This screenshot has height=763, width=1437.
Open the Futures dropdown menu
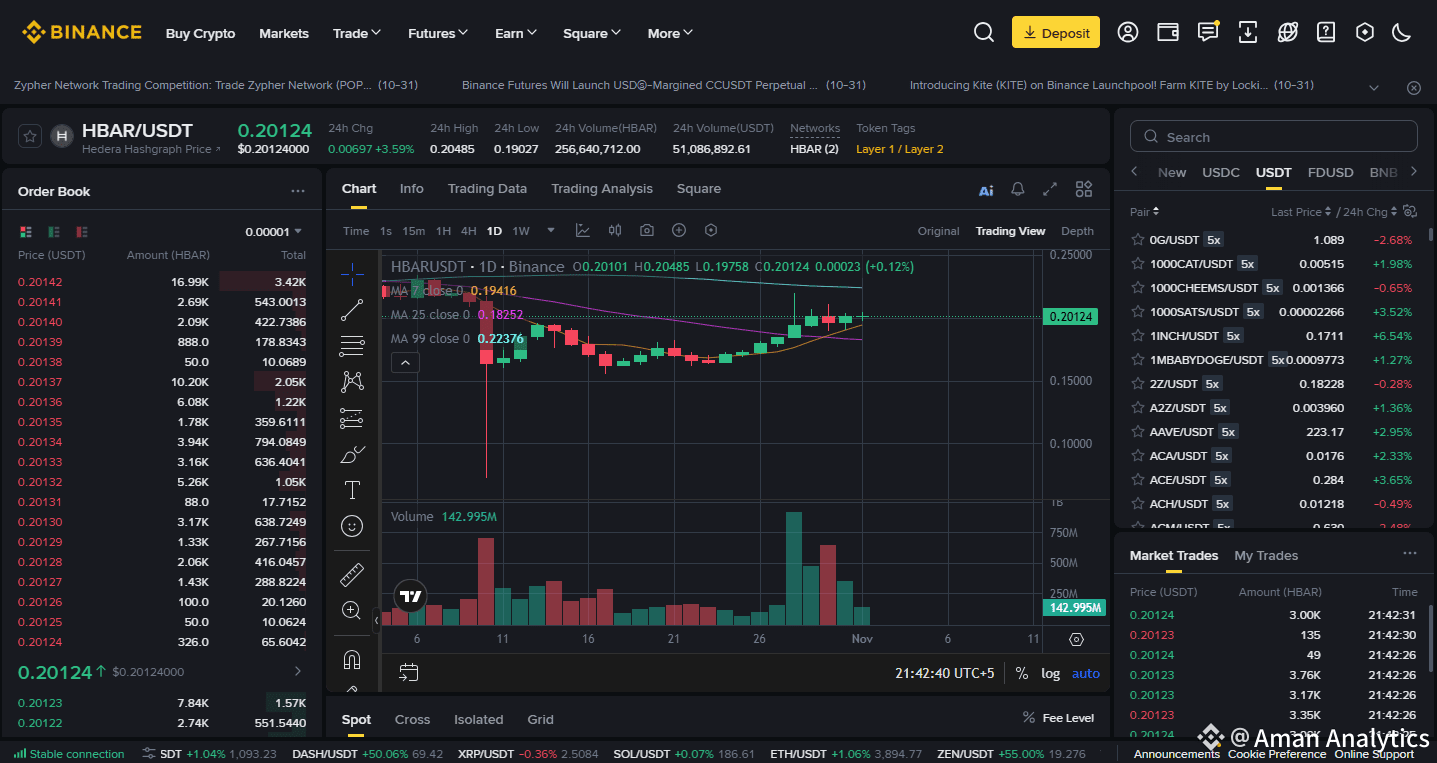coord(438,33)
